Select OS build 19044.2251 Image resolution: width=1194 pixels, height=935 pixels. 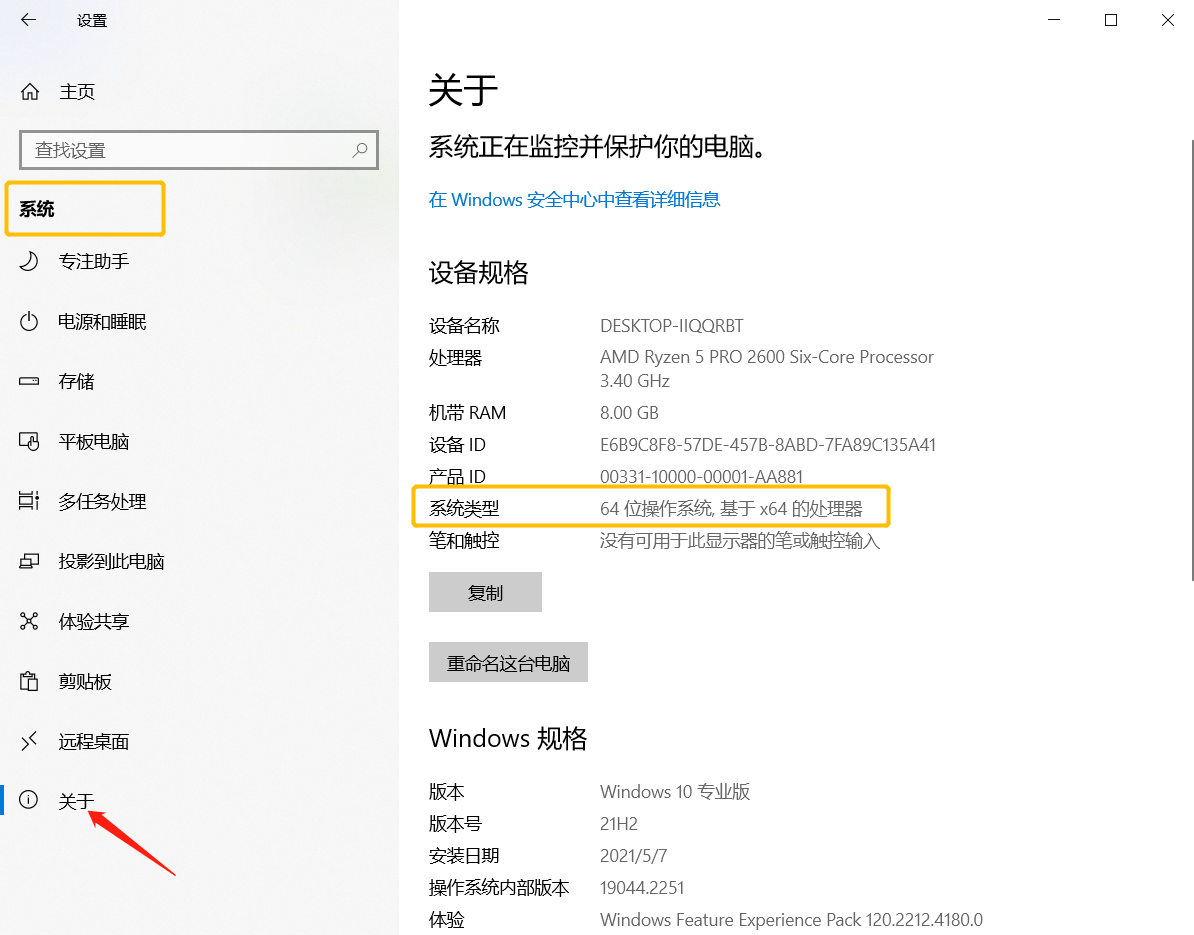[x=642, y=888]
